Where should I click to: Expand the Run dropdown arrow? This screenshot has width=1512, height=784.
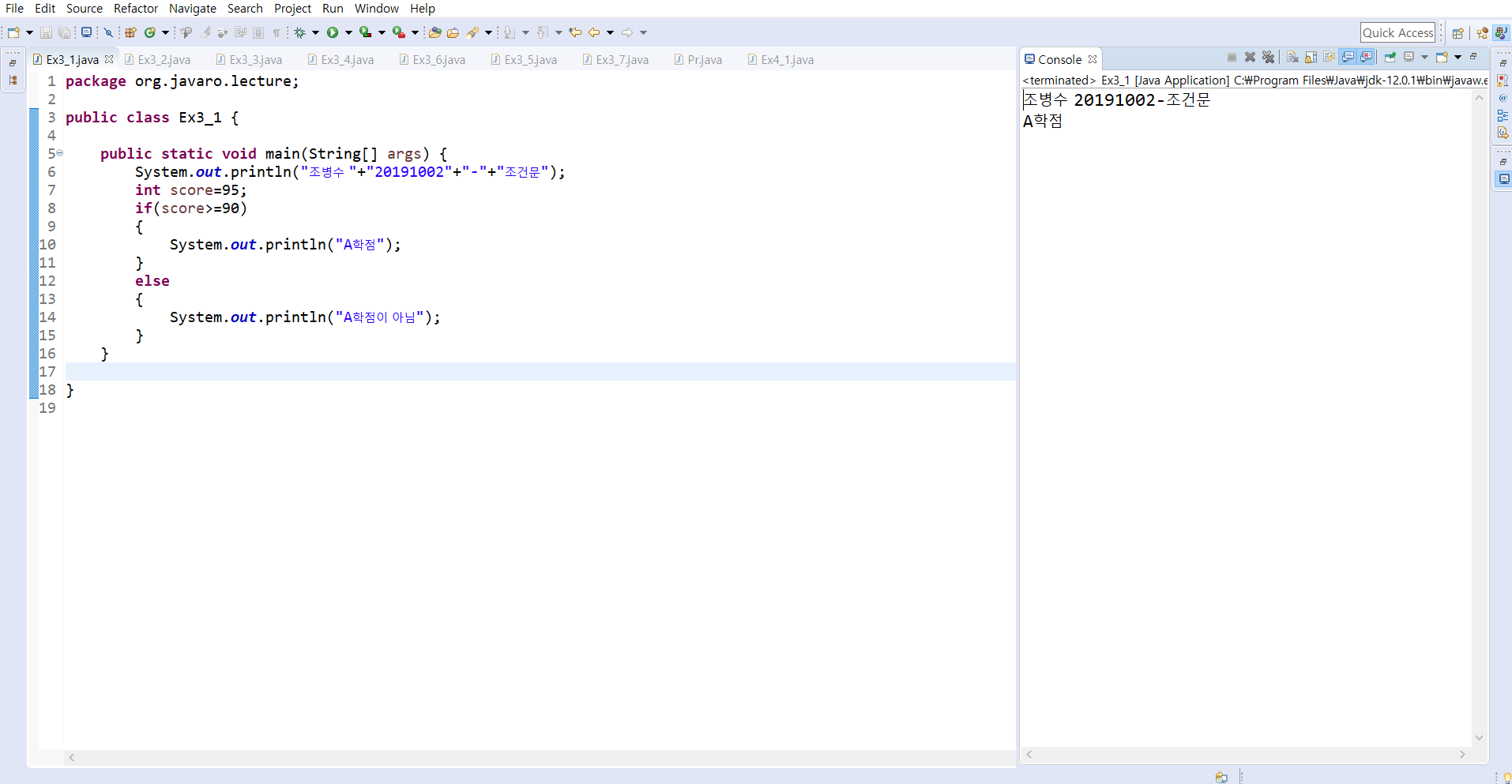coord(348,32)
